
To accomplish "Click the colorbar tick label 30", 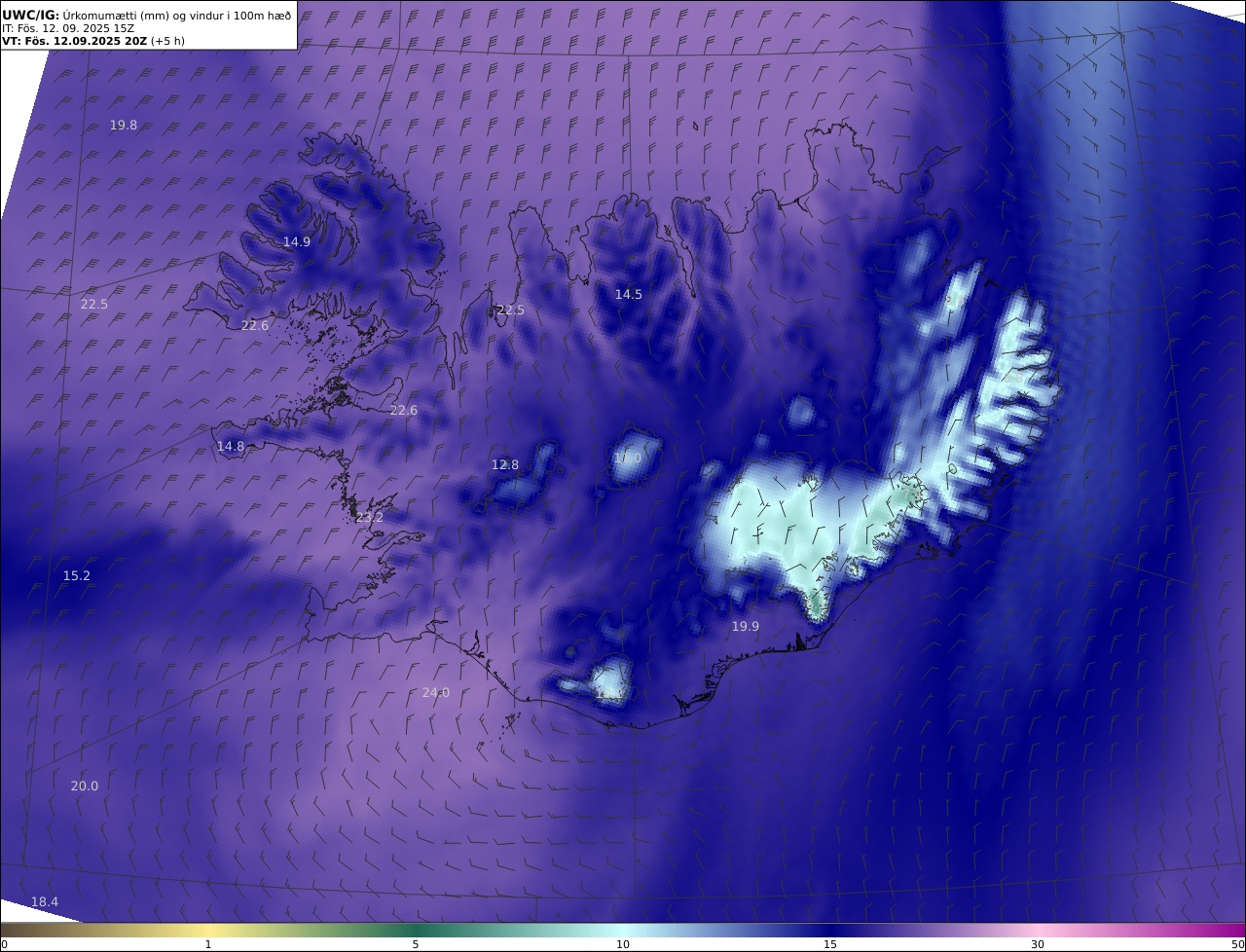I will [x=1038, y=944].
